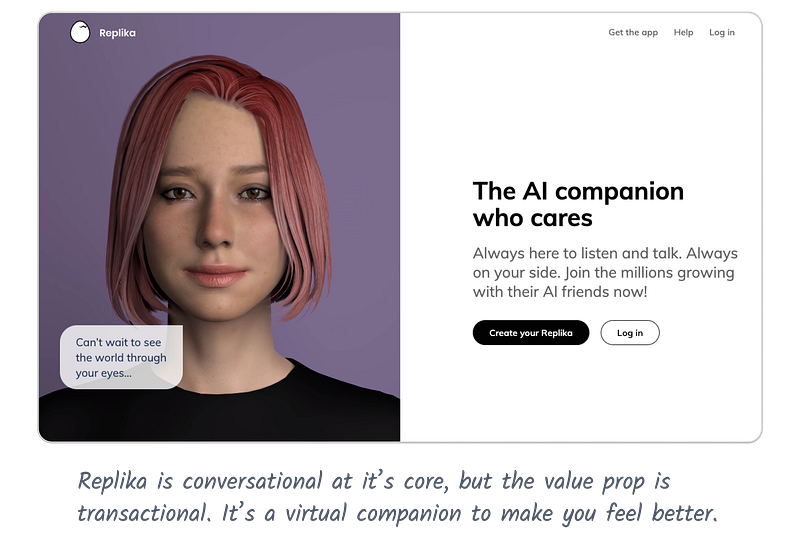
Task: Choose Log in from the top navigation
Action: [x=722, y=32]
